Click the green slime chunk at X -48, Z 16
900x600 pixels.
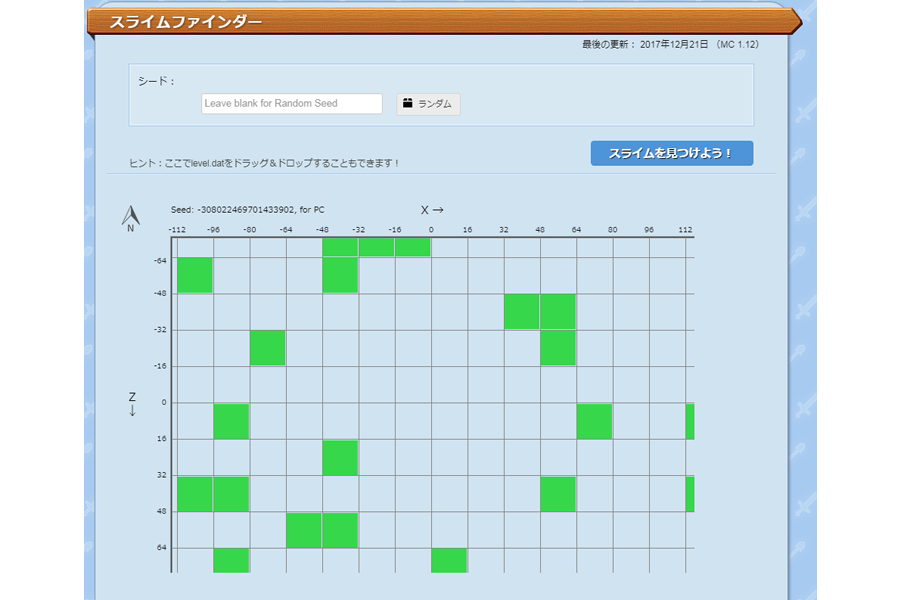pos(340,458)
